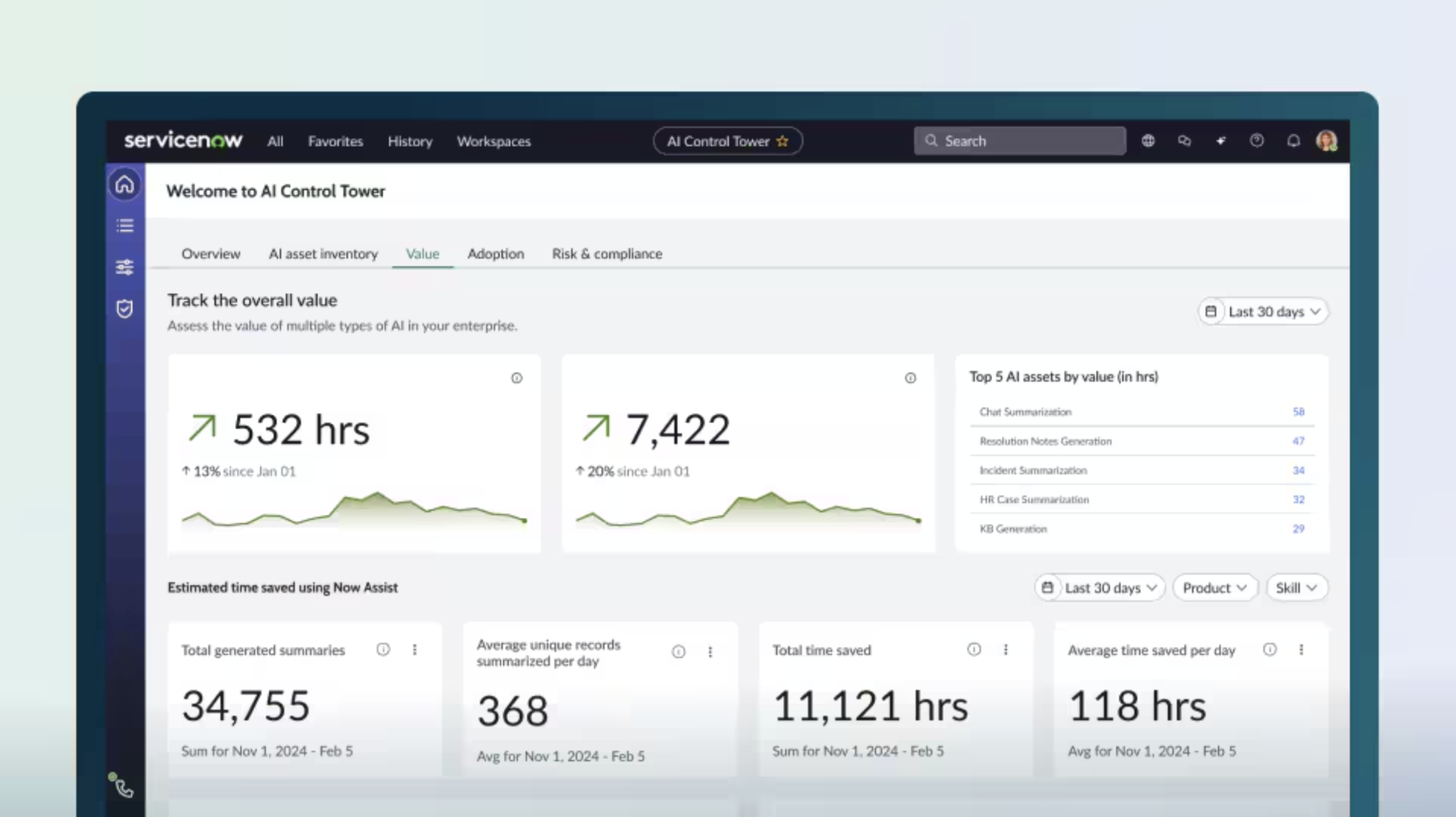Click info icon for Average unique records

coord(679,652)
